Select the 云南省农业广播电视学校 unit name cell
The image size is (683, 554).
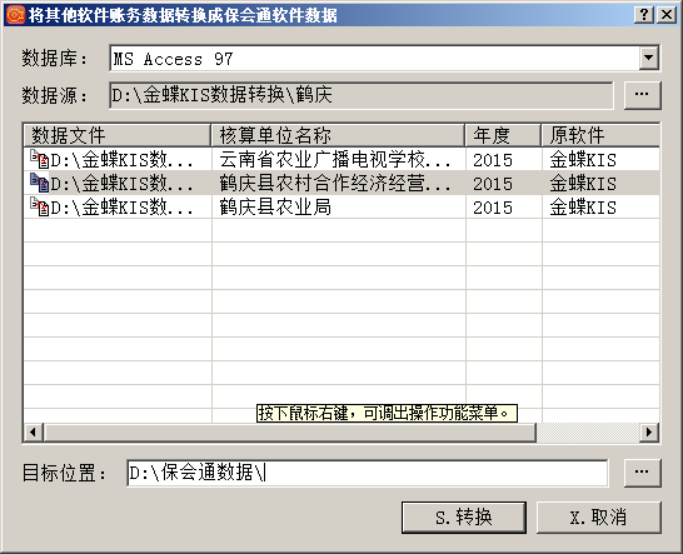(337, 159)
